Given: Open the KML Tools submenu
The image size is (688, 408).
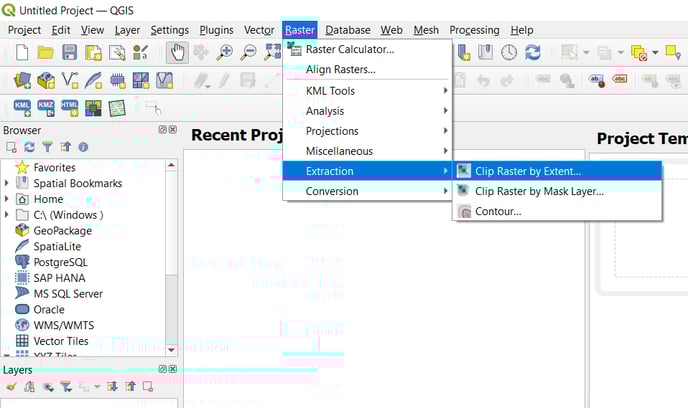Looking at the screenshot, I should [x=367, y=91].
